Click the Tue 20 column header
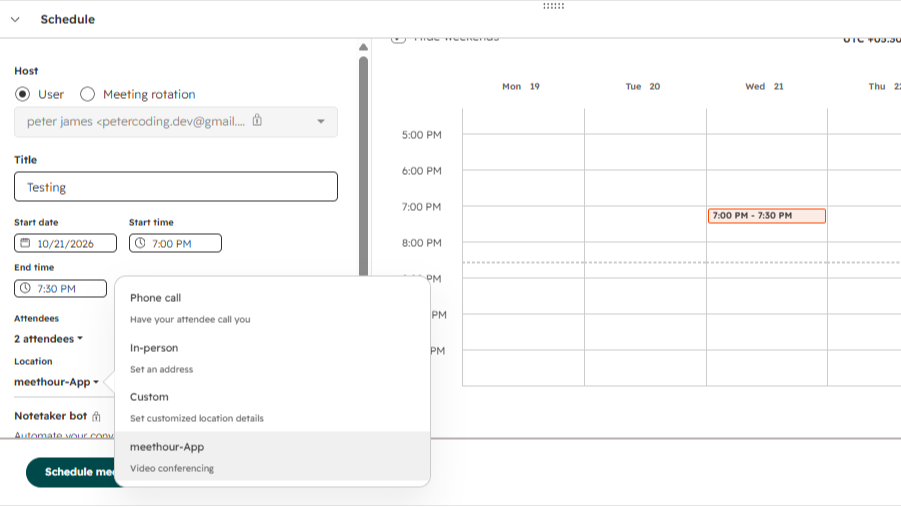The height and width of the screenshot is (507, 901). click(x=642, y=86)
